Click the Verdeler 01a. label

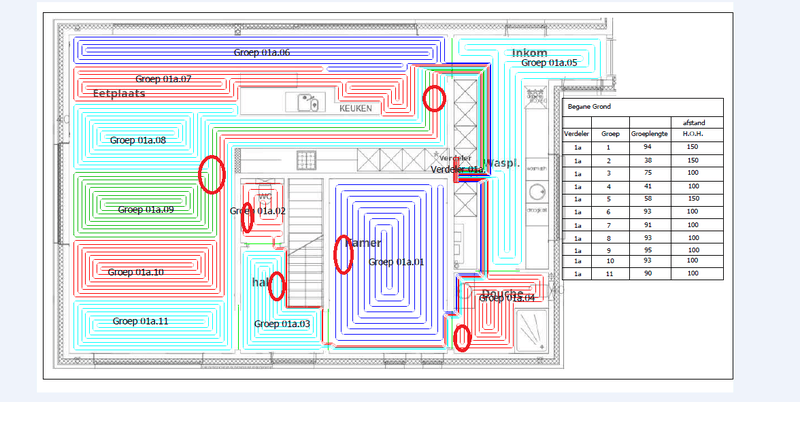point(458,169)
